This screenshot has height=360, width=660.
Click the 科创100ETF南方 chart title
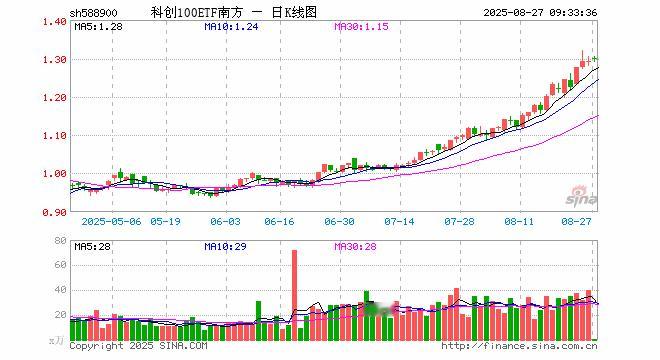(x=197, y=13)
